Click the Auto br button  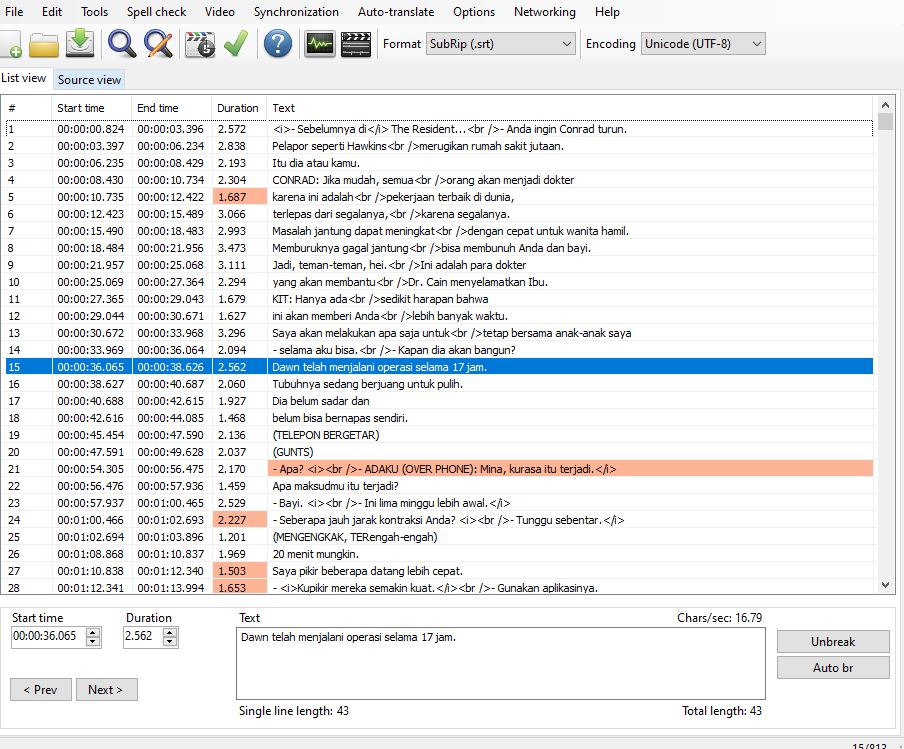(x=833, y=668)
